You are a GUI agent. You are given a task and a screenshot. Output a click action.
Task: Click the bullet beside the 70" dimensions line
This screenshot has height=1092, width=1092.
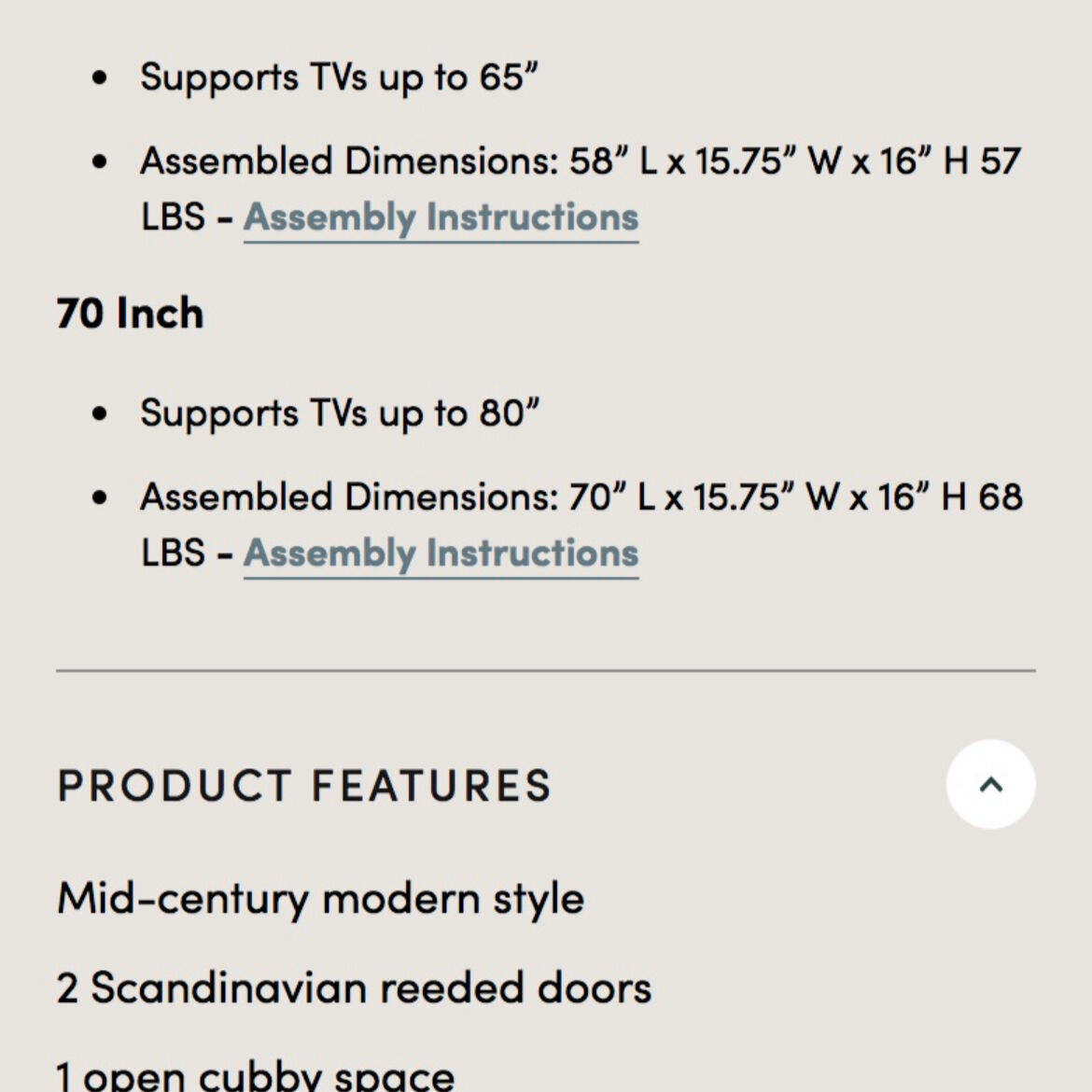point(101,498)
